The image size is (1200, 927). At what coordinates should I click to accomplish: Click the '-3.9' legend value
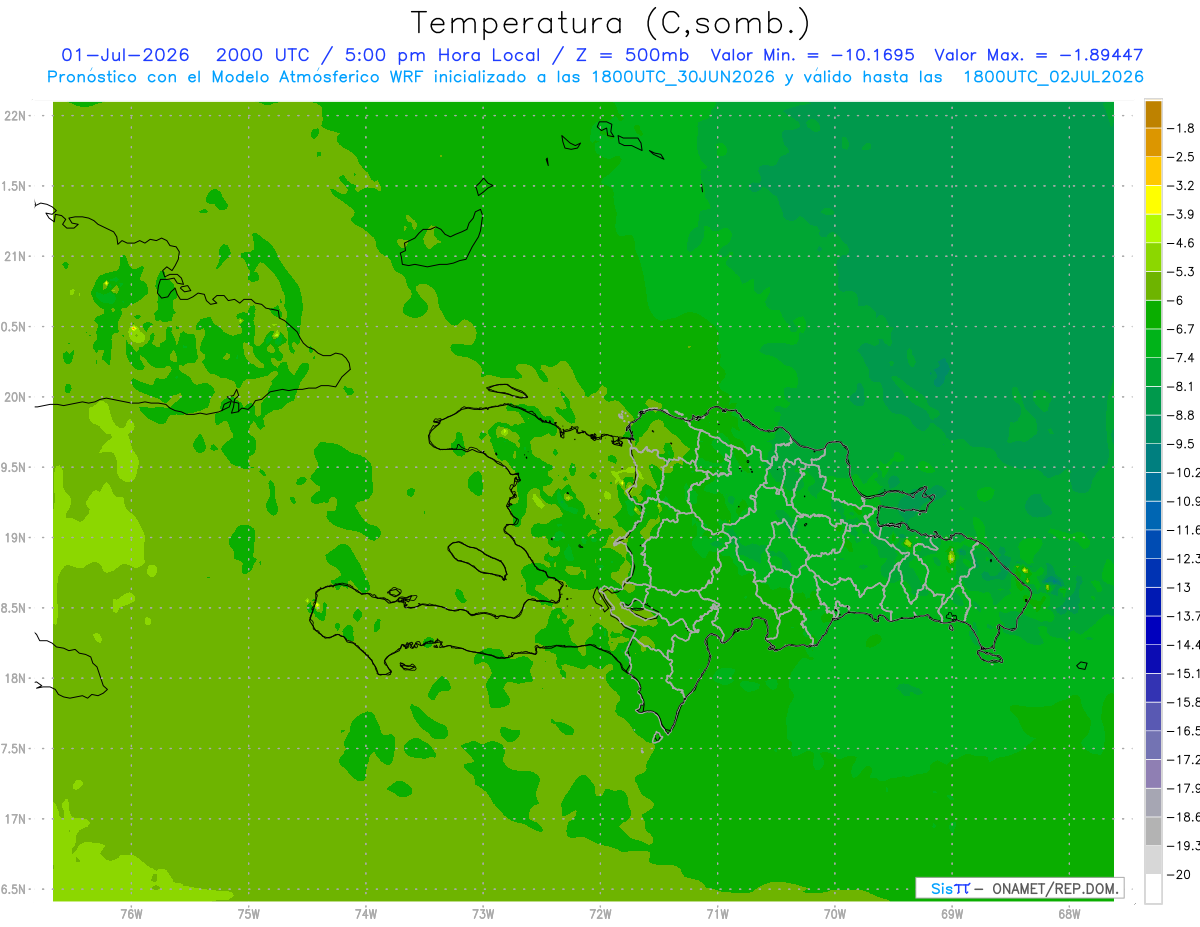point(1181,214)
